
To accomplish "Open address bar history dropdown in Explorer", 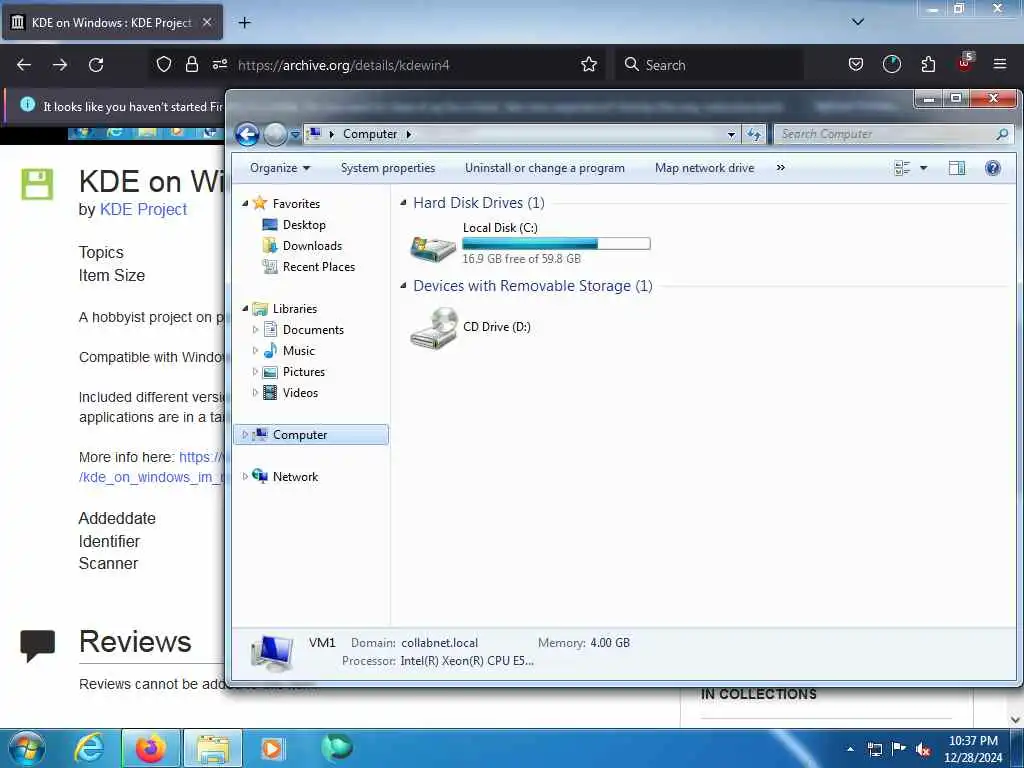I will [731, 135].
